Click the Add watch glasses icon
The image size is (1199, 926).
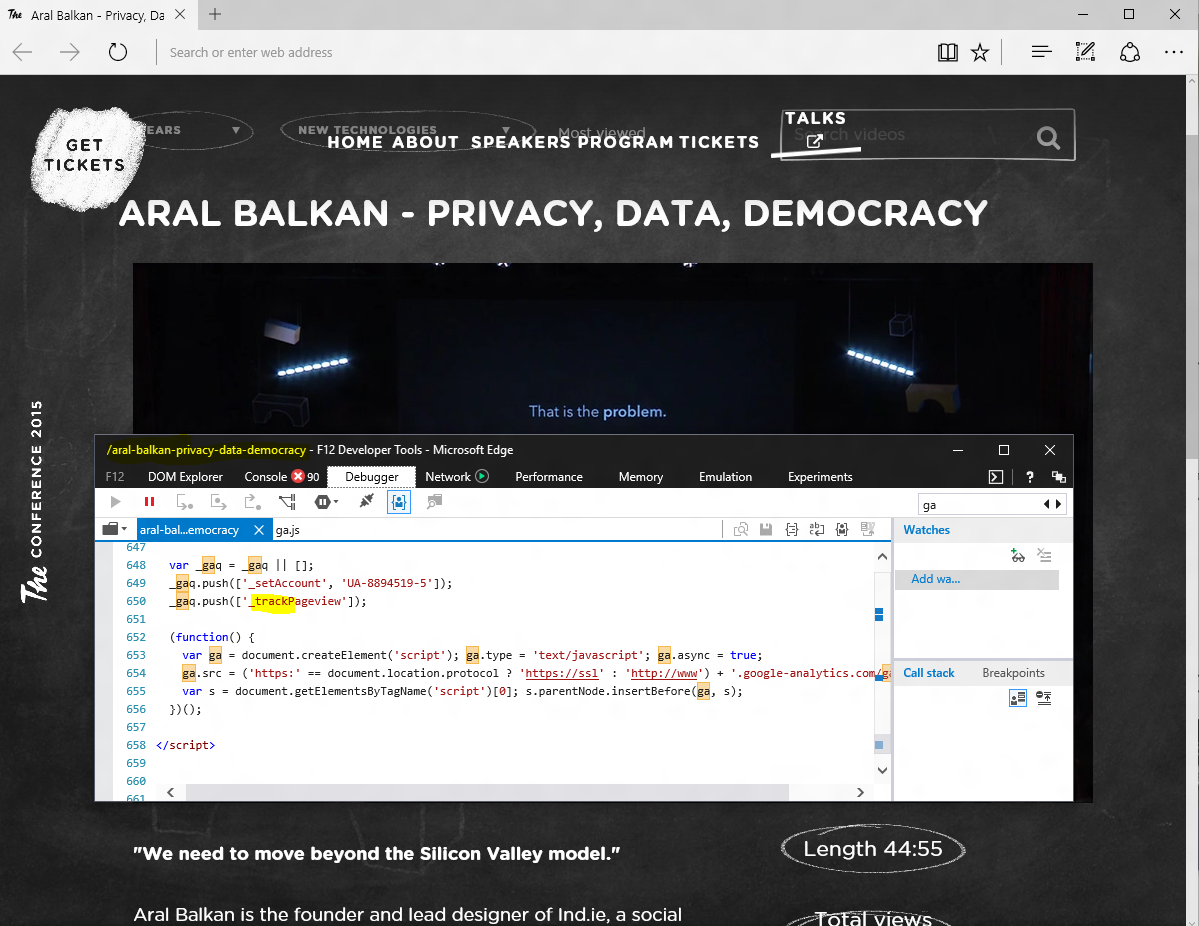click(1017, 555)
